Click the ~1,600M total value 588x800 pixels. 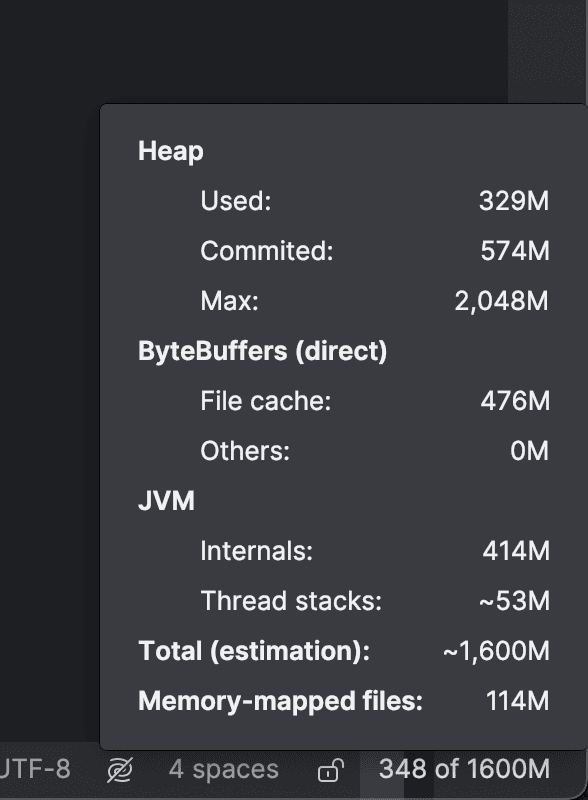(x=496, y=652)
